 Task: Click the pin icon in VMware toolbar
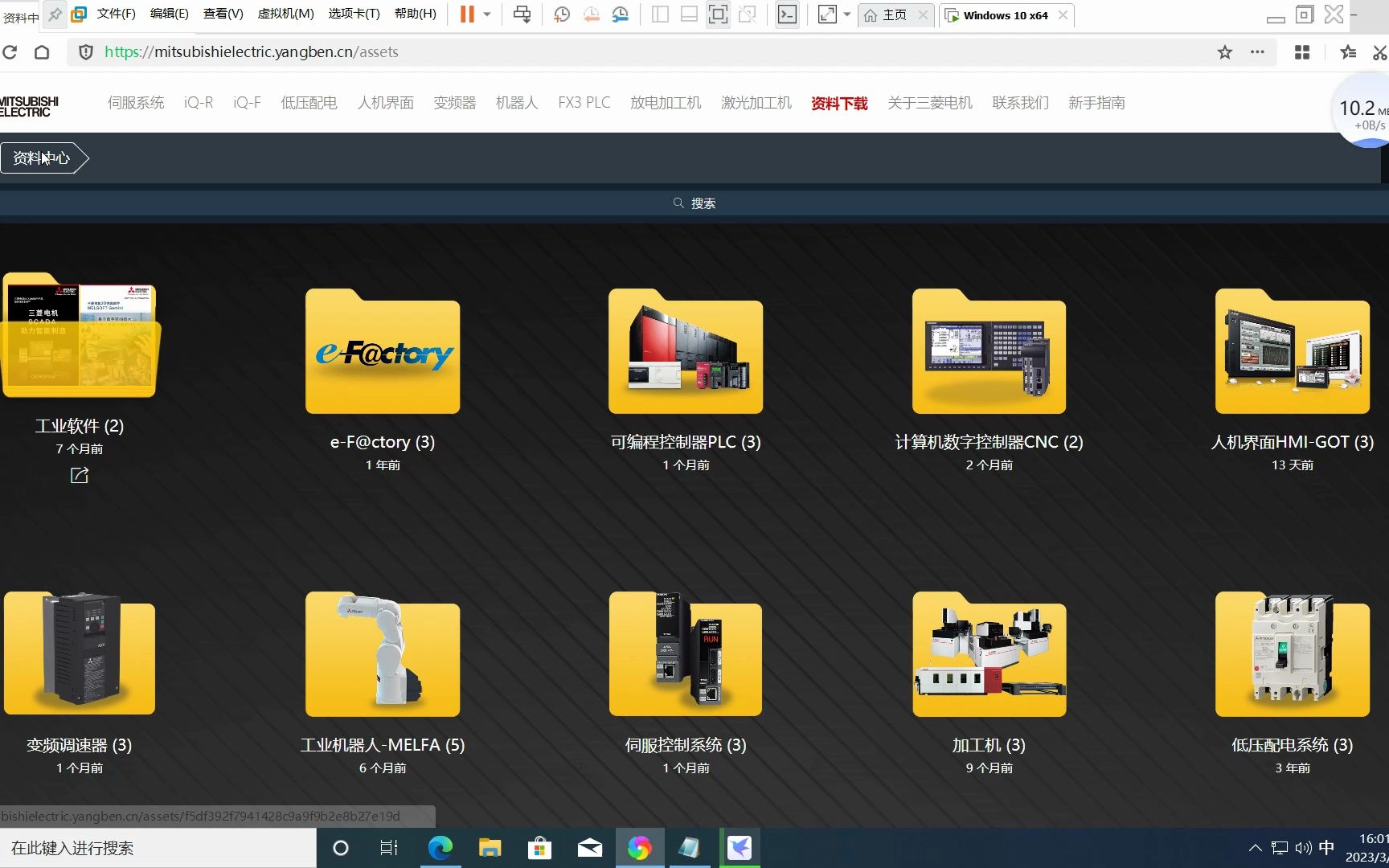click(55, 14)
